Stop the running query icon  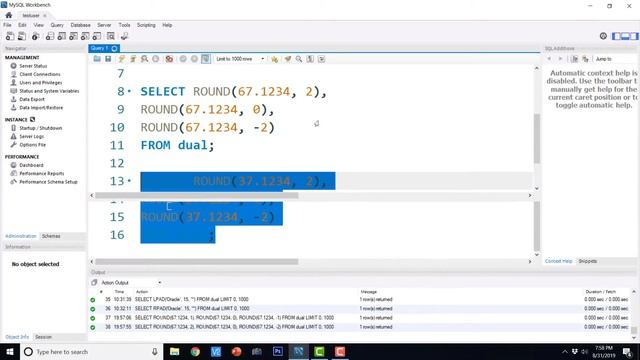[156, 59]
